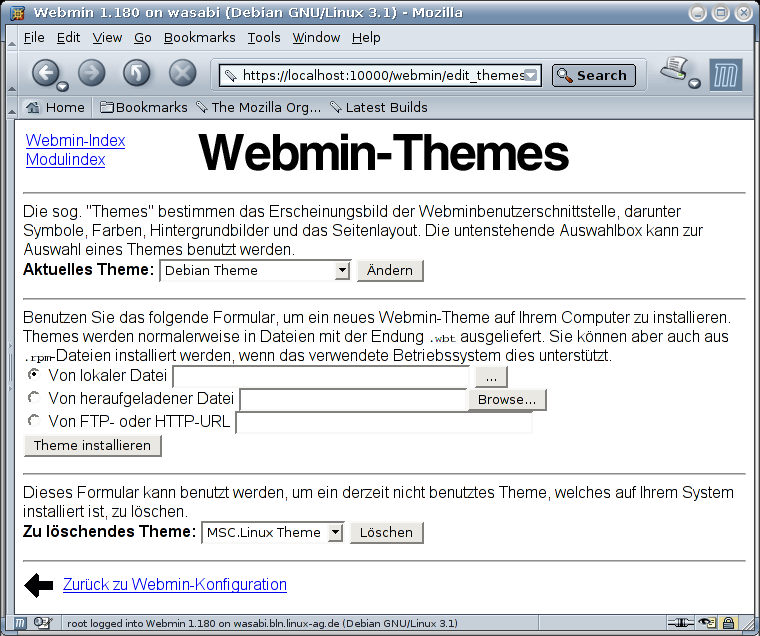Screen dimensions: 760x636
Task: Click the Navigator icon in status bar
Action: [x=19, y=623]
